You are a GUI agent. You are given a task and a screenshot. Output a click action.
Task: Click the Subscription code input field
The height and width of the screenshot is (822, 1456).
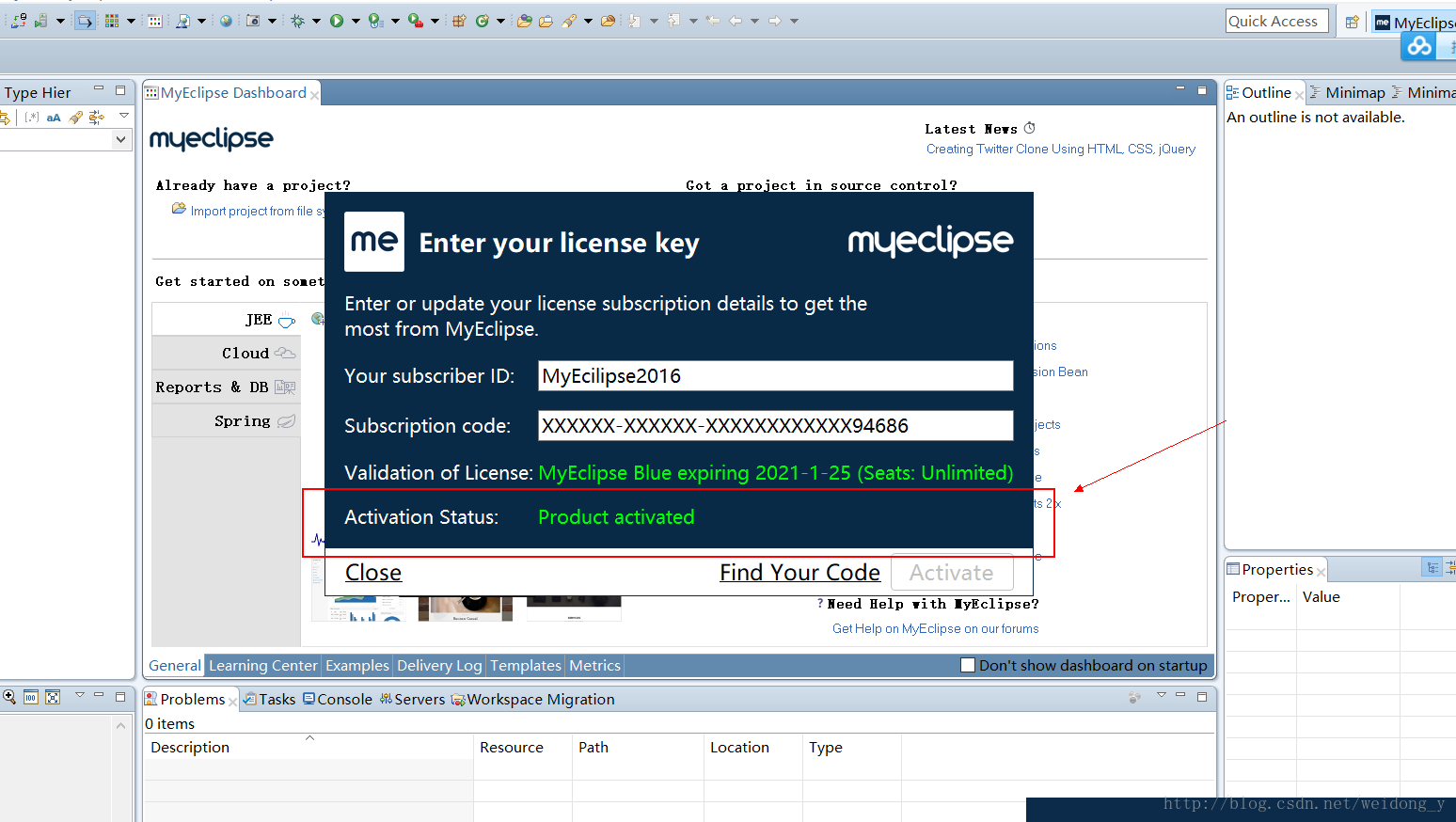776,425
